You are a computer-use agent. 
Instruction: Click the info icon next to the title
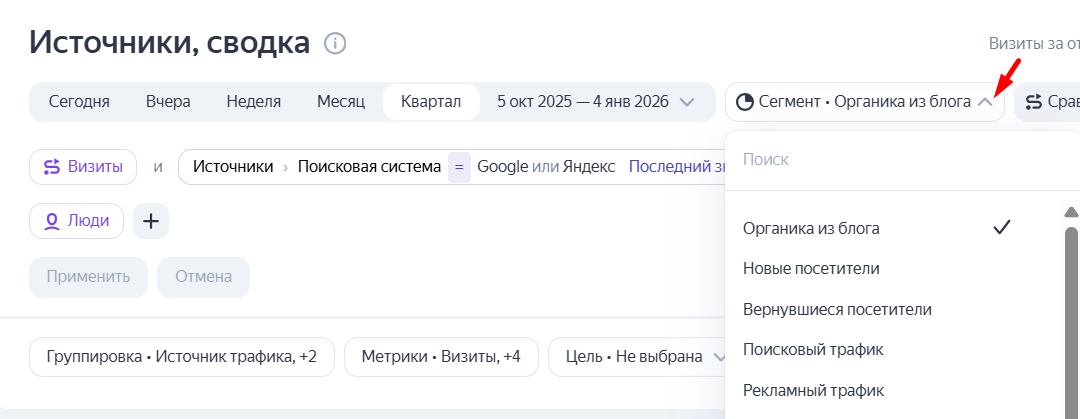tap(335, 43)
